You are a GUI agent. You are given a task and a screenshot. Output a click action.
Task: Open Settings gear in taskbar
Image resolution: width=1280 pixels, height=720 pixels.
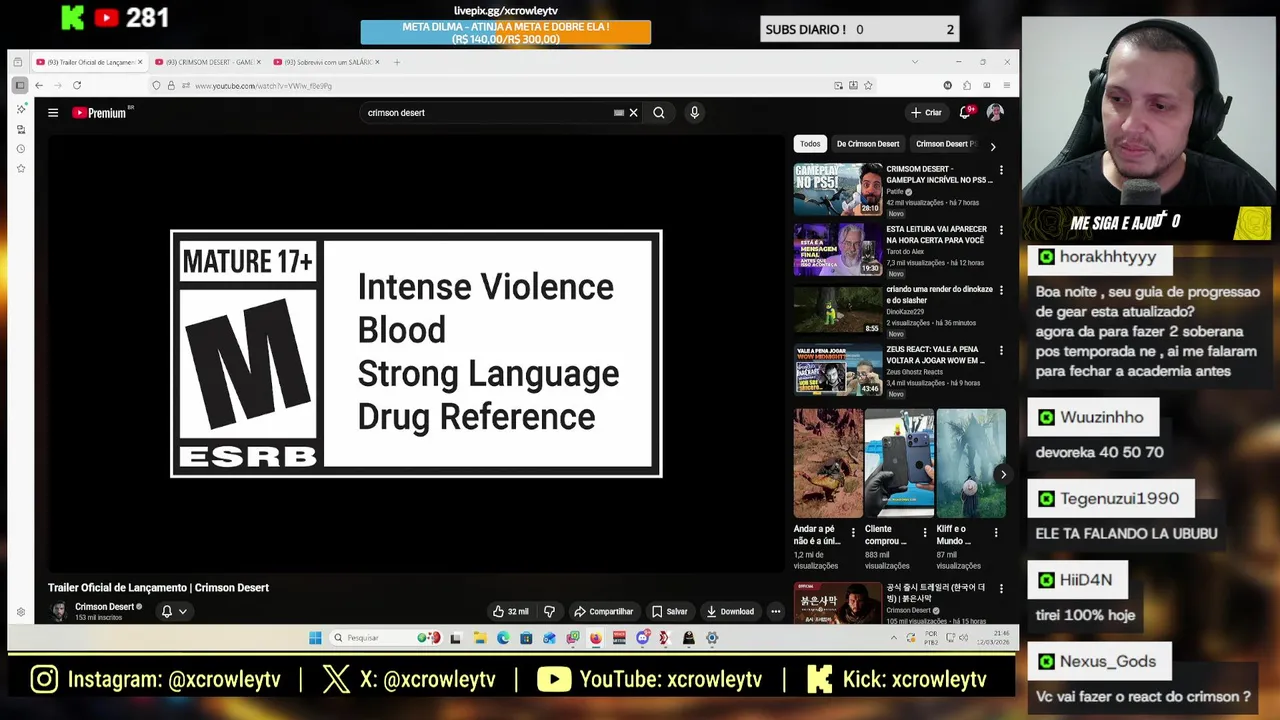click(712, 638)
